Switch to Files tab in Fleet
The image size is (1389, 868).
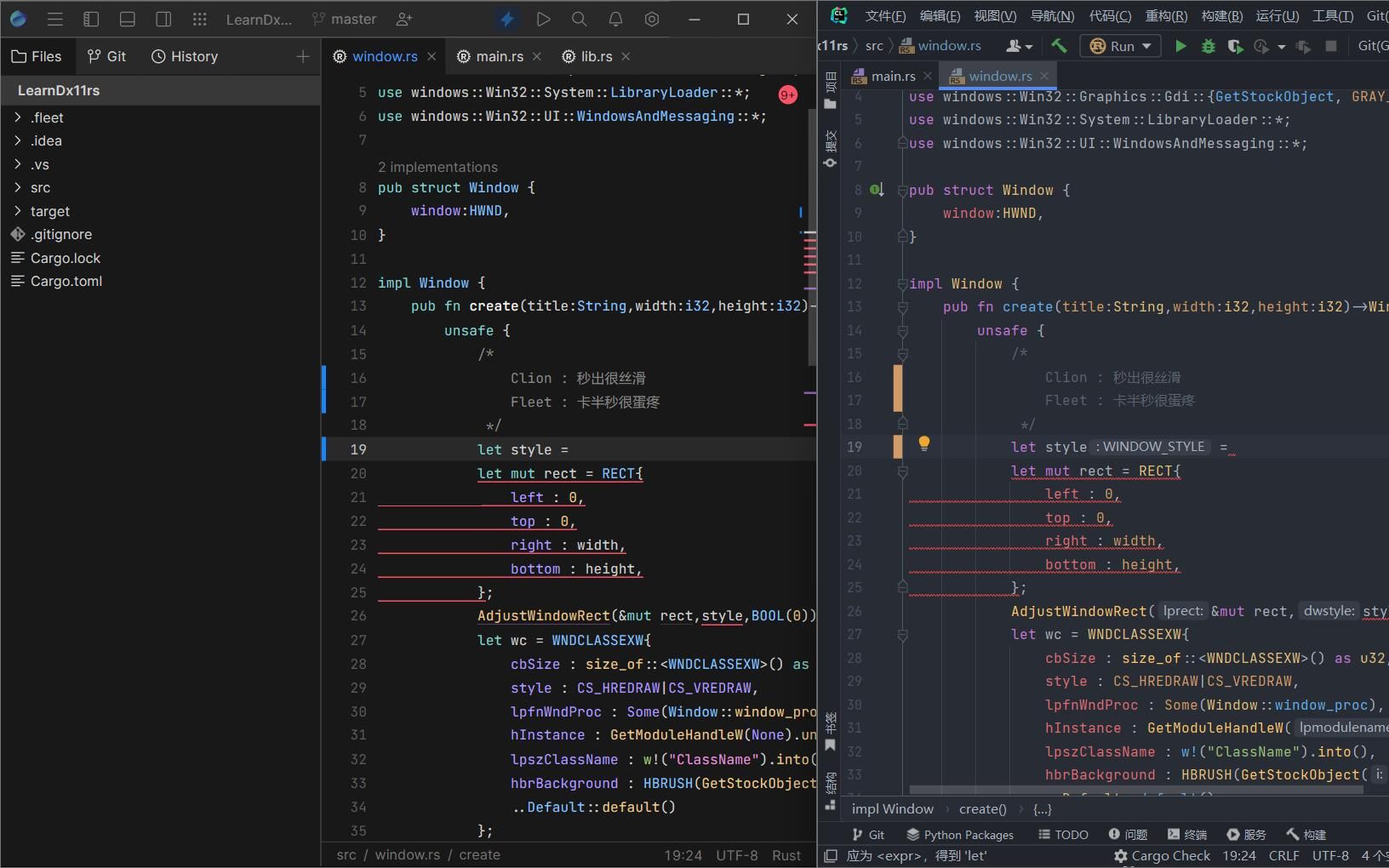click(x=37, y=56)
